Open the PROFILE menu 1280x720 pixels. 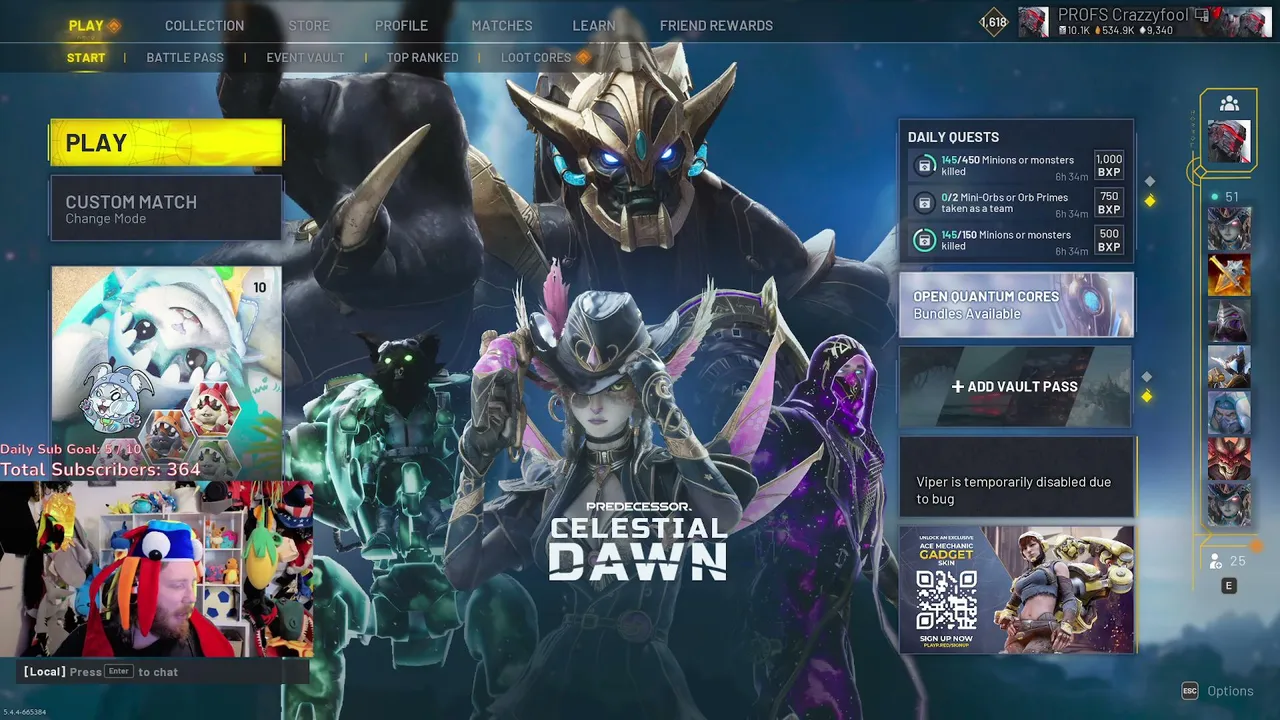coord(401,25)
